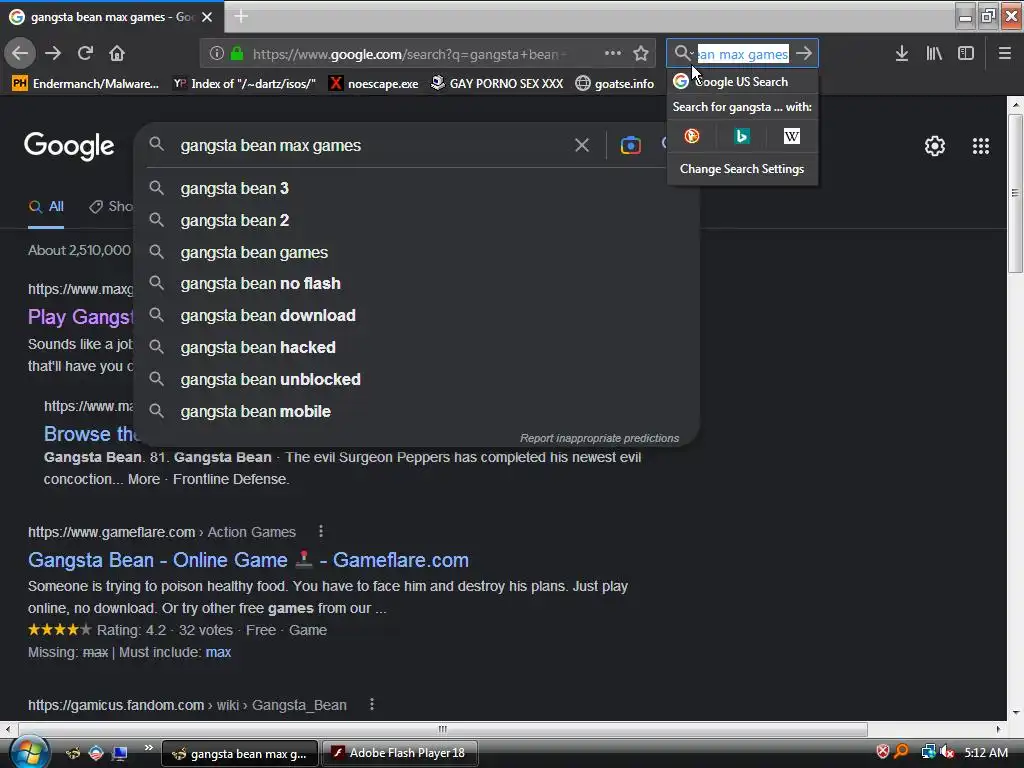This screenshot has width=1024, height=768.
Task: Click the red security shield tray icon
Action: (x=882, y=752)
